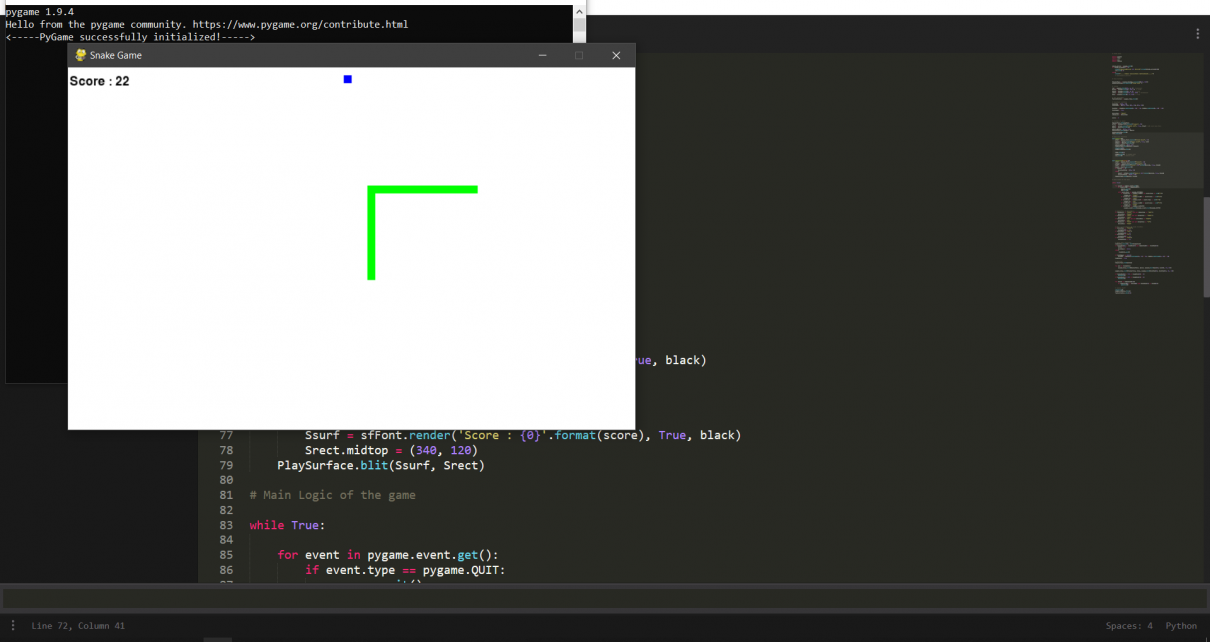Click the "Line 72, Column 41" cursor position indicator
This screenshot has height=642, width=1210.
tap(77, 625)
